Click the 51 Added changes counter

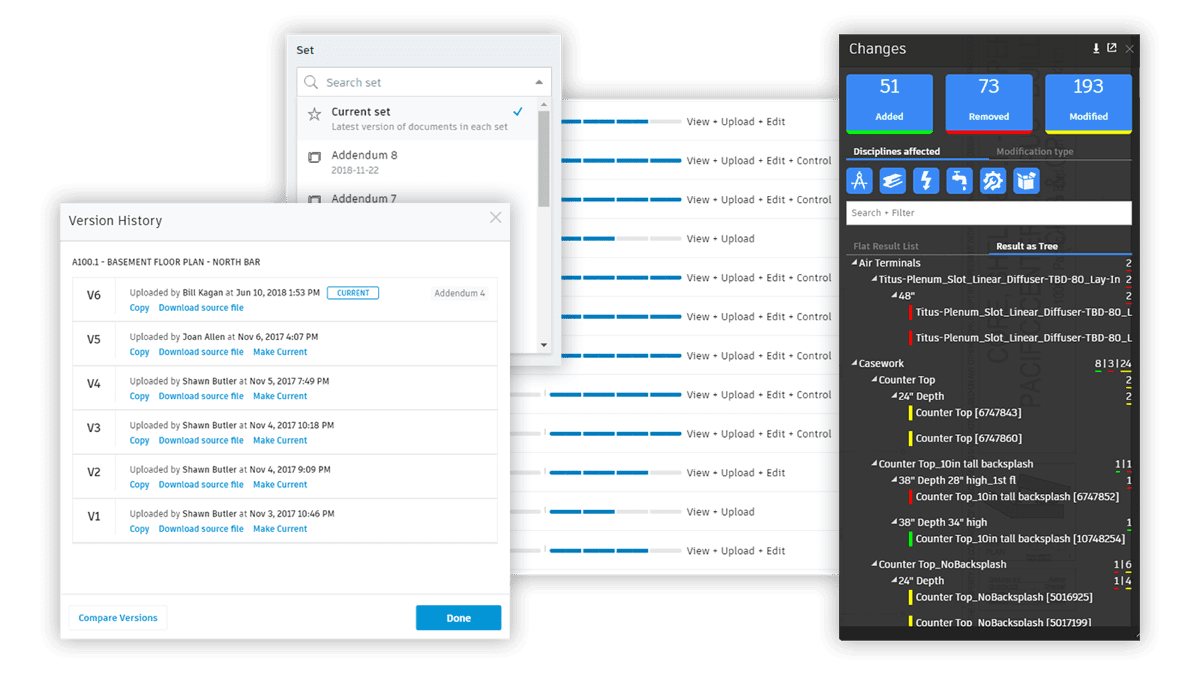[x=888, y=101]
